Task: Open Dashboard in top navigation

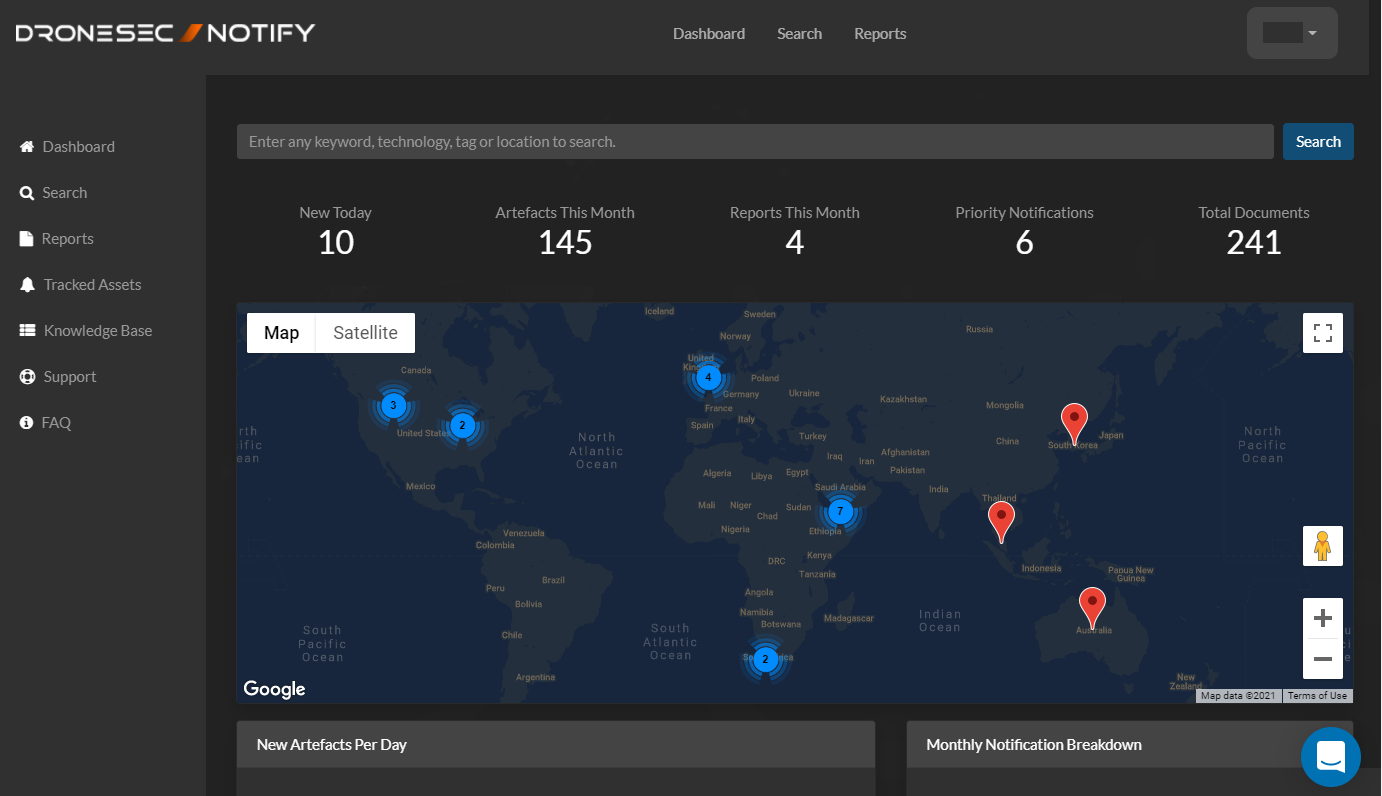Action: tap(709, 34)
